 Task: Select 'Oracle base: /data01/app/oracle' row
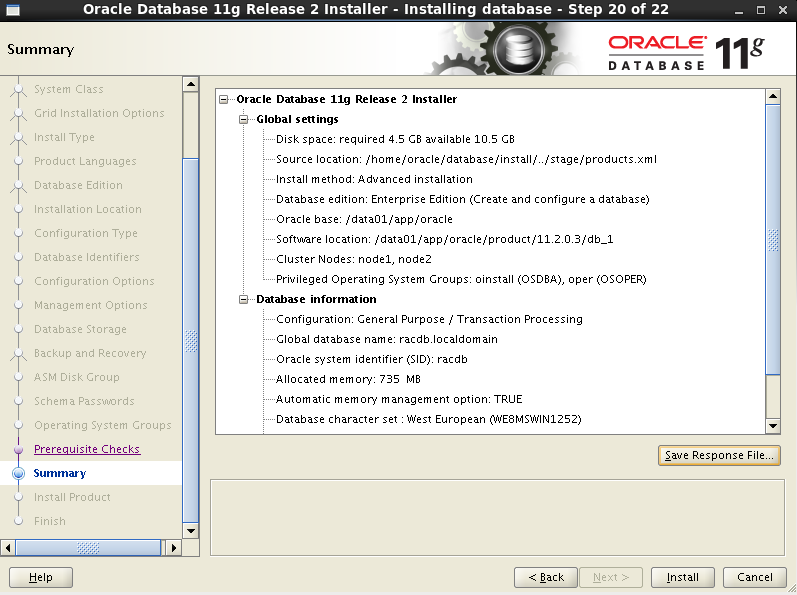pyautogui.click(x=364, y=220)
